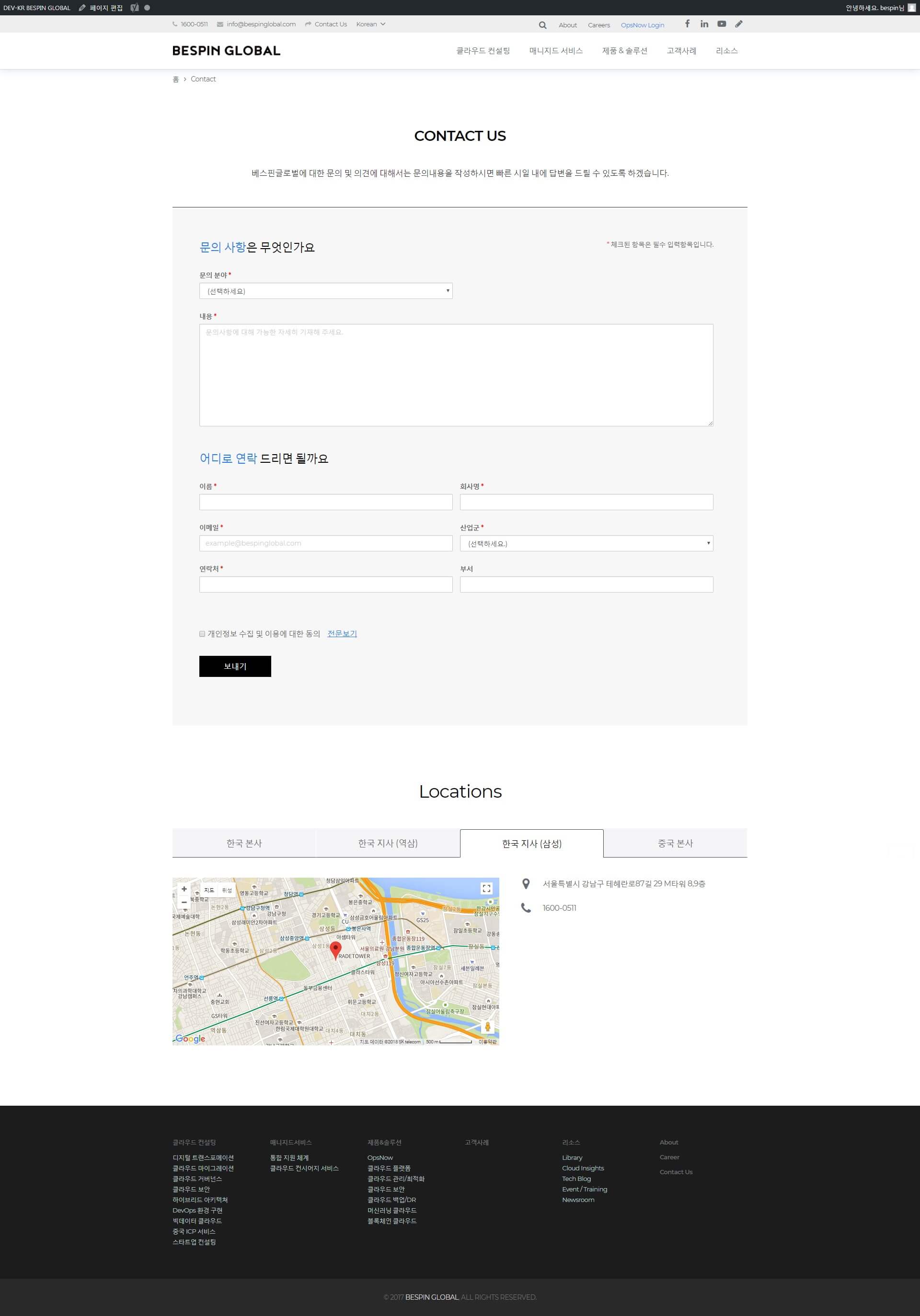Check the privacy consent checkbox

pos(202,633)
